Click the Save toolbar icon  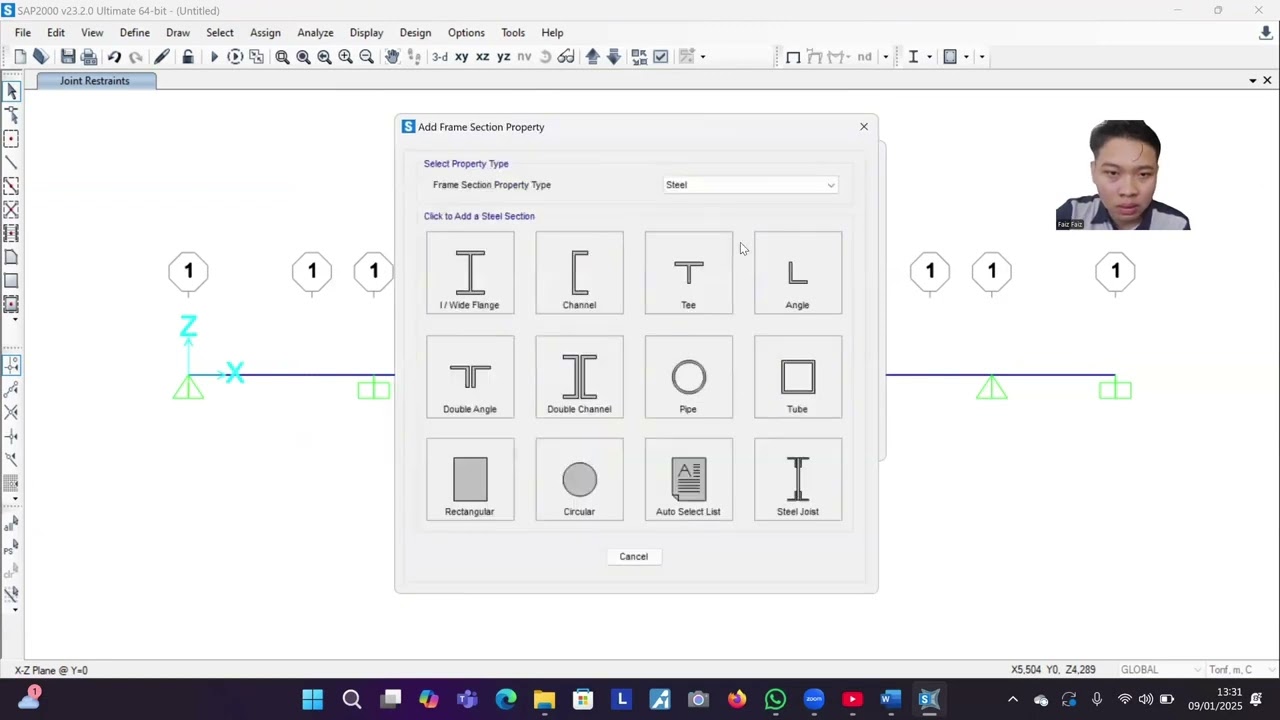coord(68,57)
